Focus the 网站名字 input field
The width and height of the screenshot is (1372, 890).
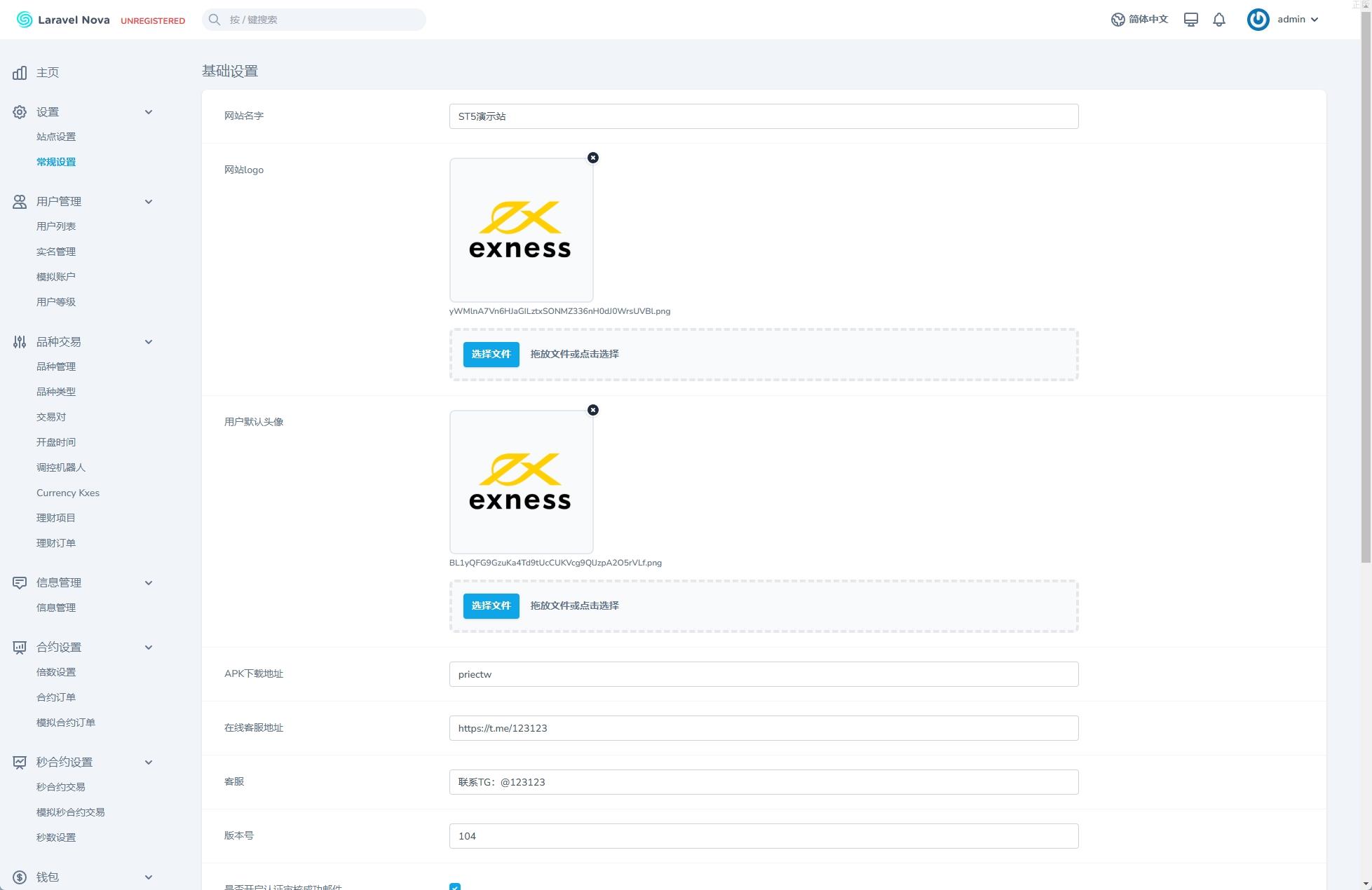coord(763,116)
